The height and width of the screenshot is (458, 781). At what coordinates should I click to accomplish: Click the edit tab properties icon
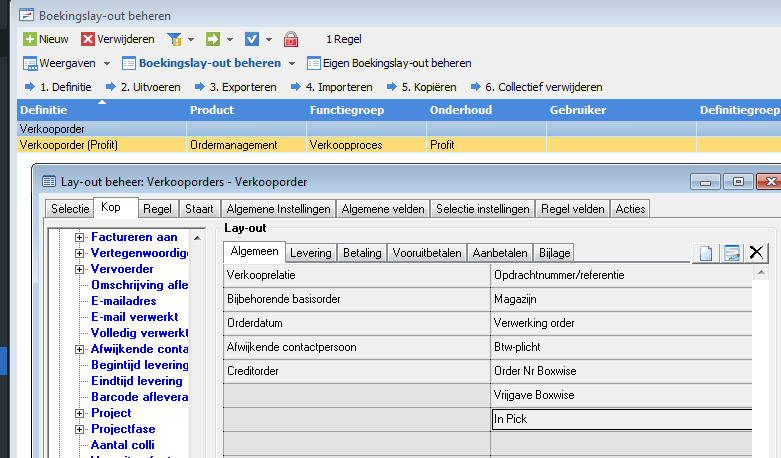point(731,253)
